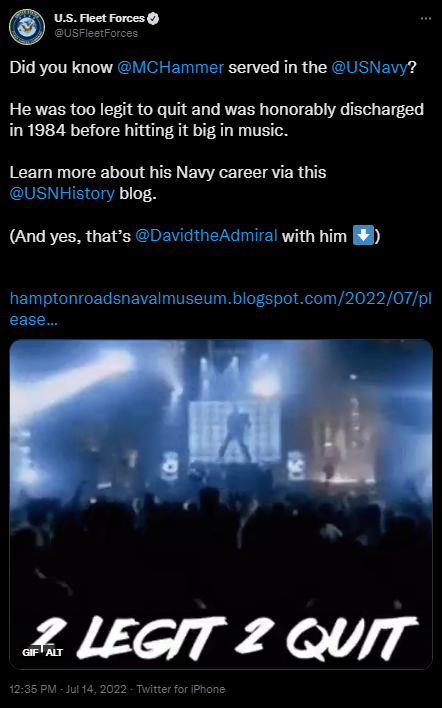442x708 pixels.
Task: Click the verified badge next to U.S. Fleet Forces
Action: 154,19
